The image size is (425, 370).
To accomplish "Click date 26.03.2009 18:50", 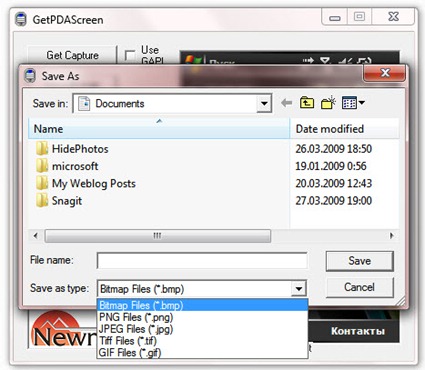I will (333, 149).
